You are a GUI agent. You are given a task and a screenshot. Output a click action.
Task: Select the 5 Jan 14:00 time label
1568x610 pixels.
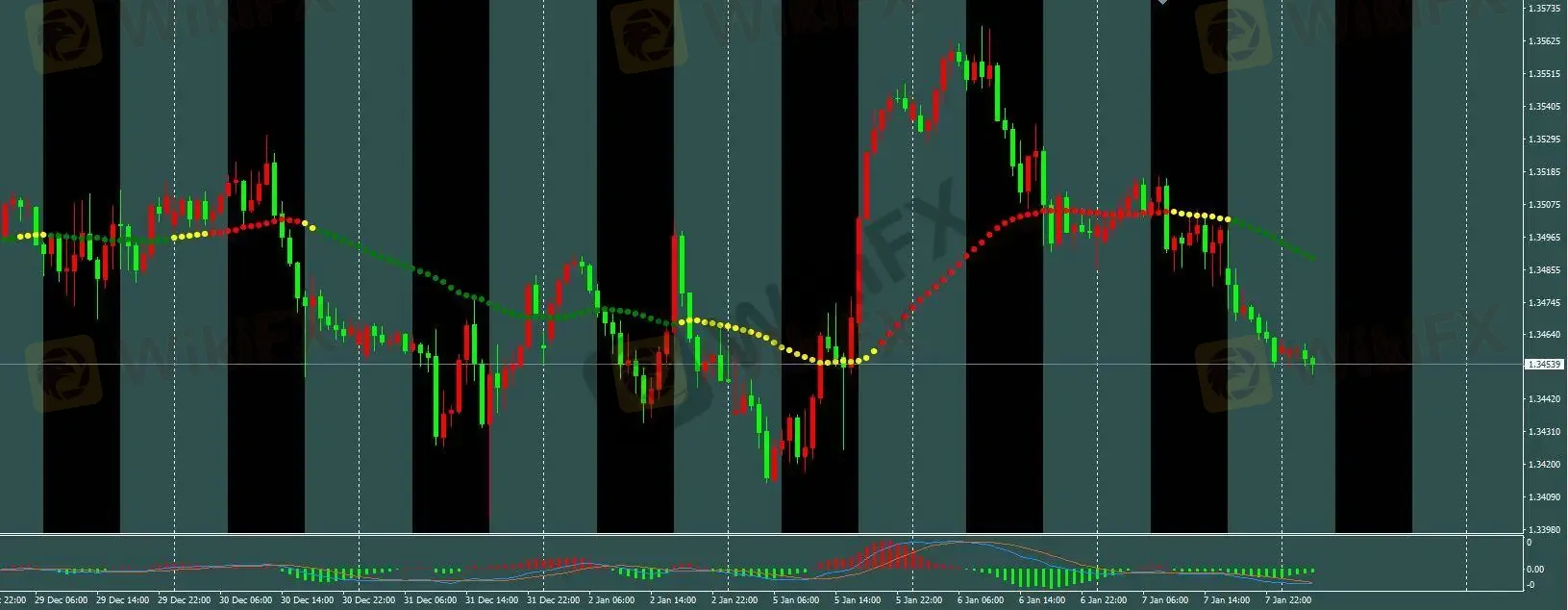click(858, 600)
